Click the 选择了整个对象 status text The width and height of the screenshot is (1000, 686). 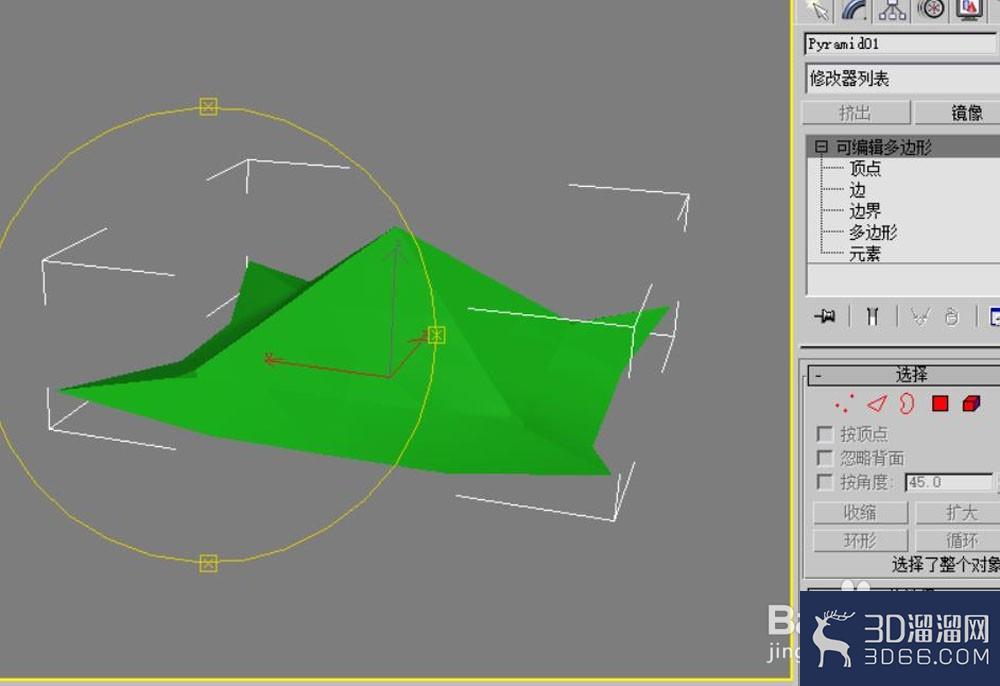pyautogui.click(x=946, y=564)
